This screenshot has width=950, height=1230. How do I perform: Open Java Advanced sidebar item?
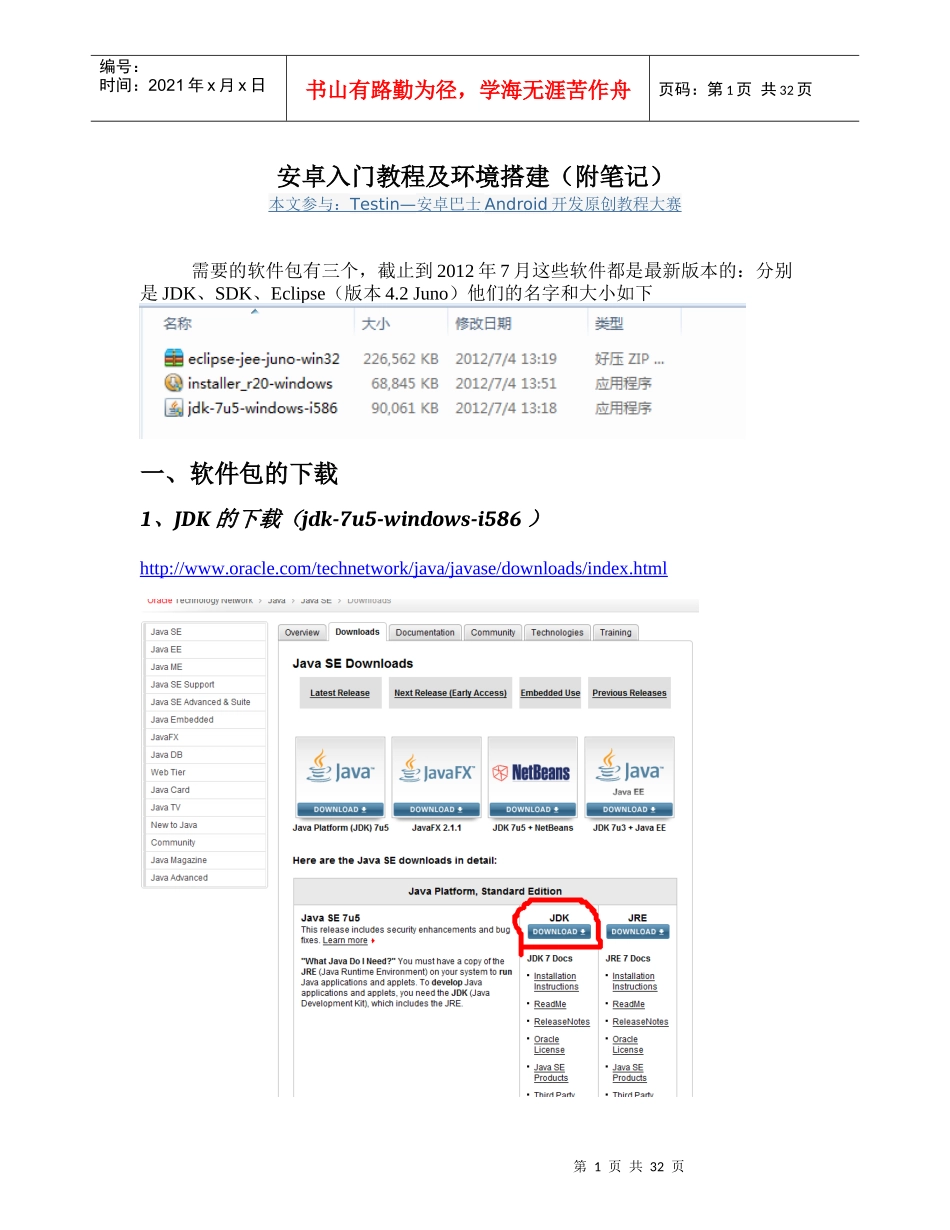click(205, 878)
